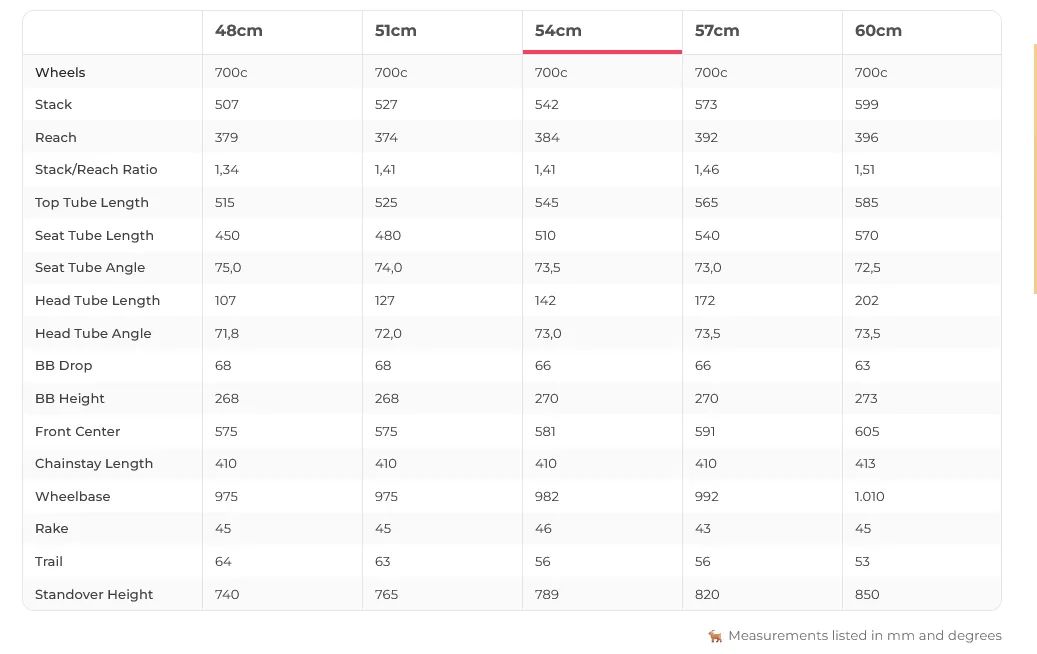Select the Seat Tube Angle row label

click(90, 268)
